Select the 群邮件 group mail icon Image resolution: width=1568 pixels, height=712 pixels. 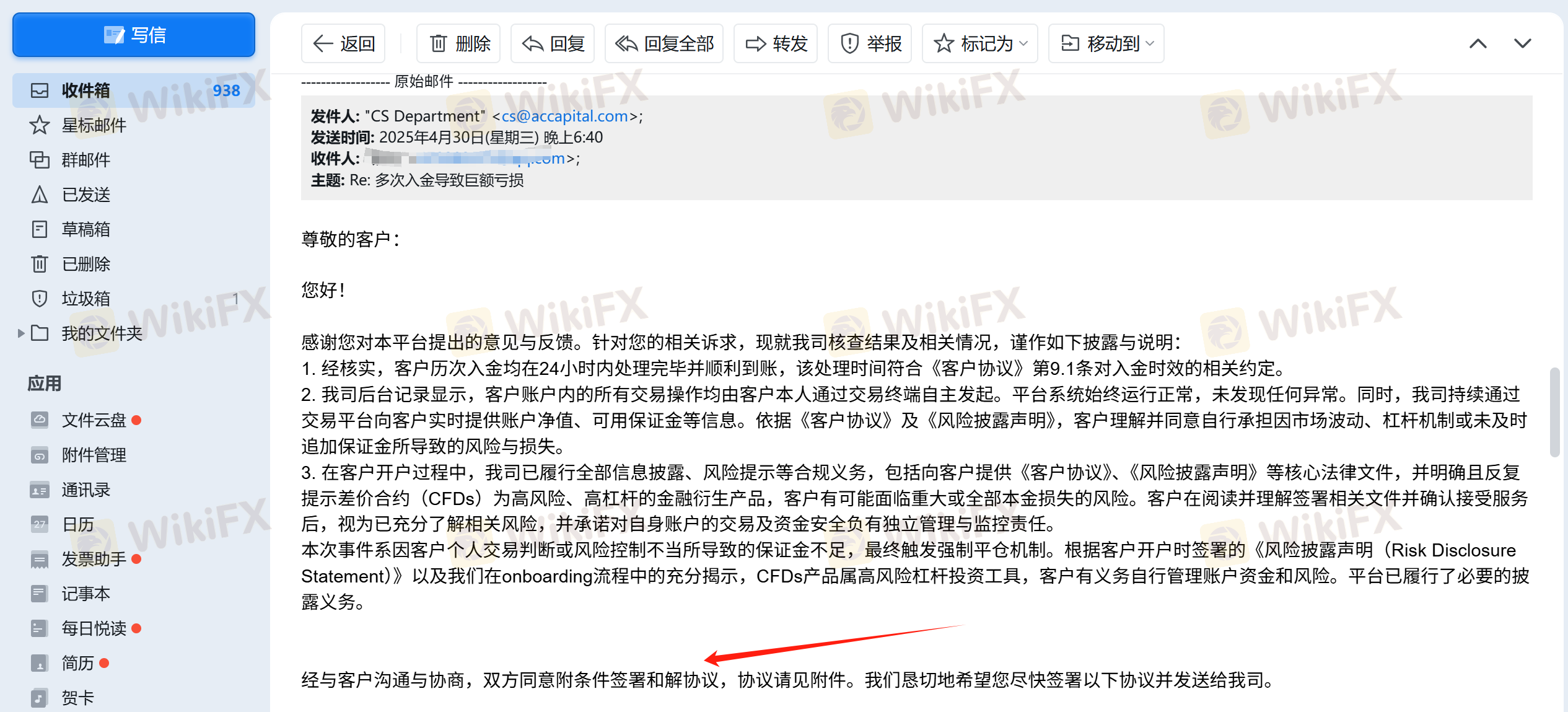pyautogui.click(x=40, y=160)
